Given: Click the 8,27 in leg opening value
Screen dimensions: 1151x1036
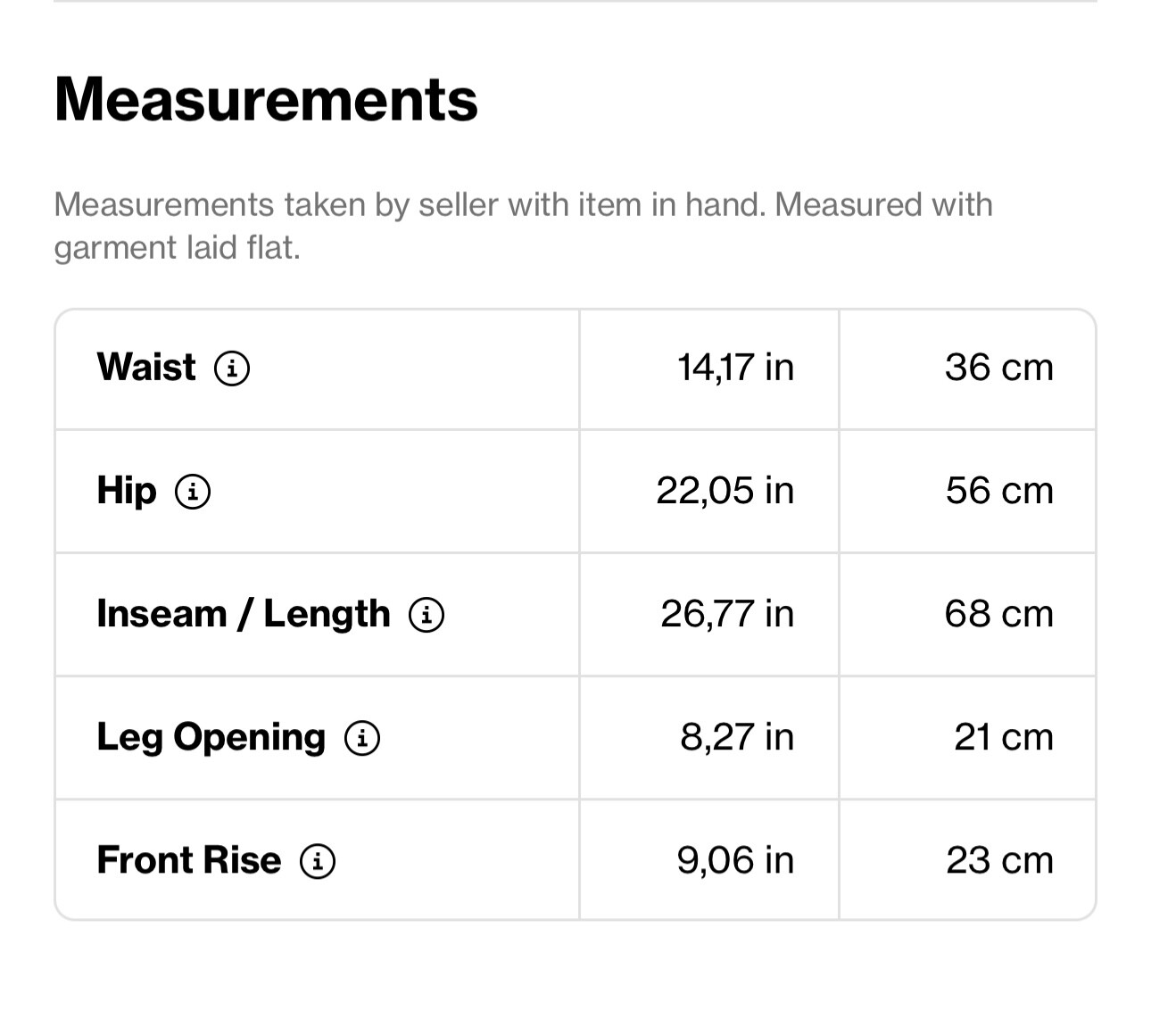Looking at the screenshot, I should [737, 738].
